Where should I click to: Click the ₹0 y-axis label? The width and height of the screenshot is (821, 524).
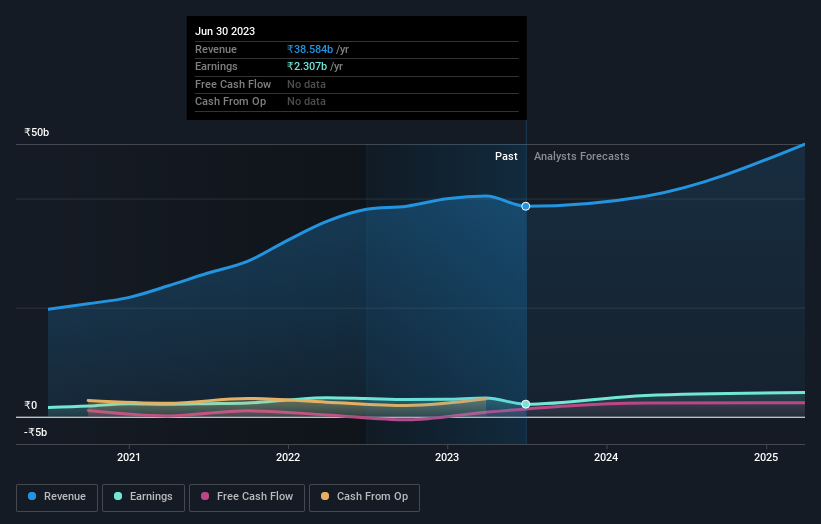click(x=31, y=405)
